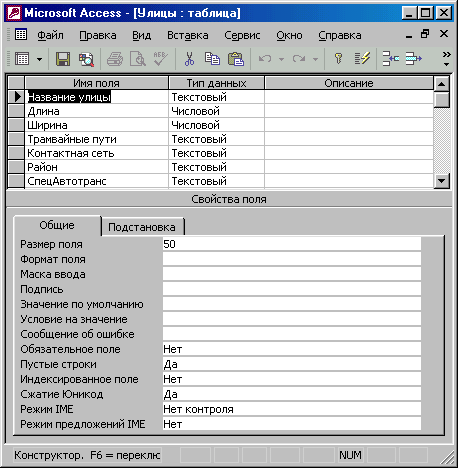The width and height of the screenshot is (458, 468).
Task: Click the Обязательное поле value Нет
Action: (292, 349)
